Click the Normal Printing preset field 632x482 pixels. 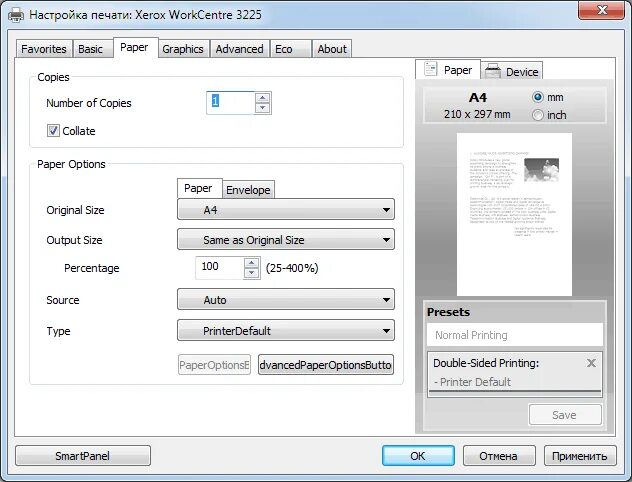(515, 334)
